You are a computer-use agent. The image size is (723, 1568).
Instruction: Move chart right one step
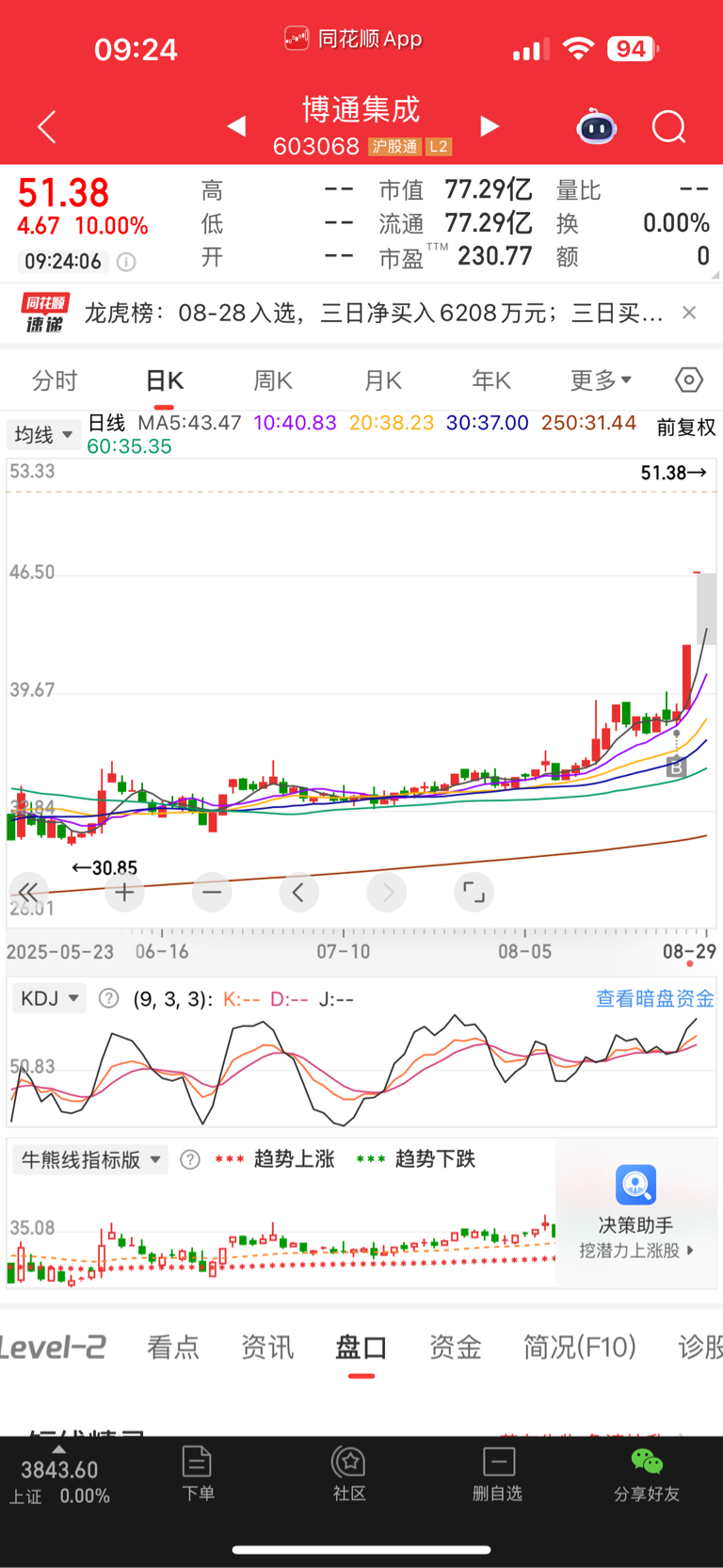(x=387, y=892)
